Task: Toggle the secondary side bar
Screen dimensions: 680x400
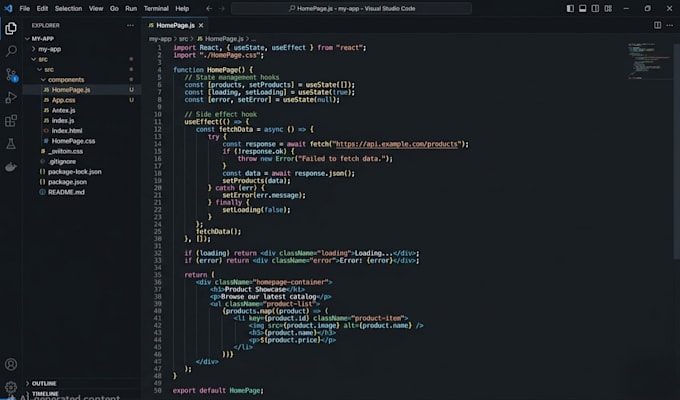Action: point(595,8)
